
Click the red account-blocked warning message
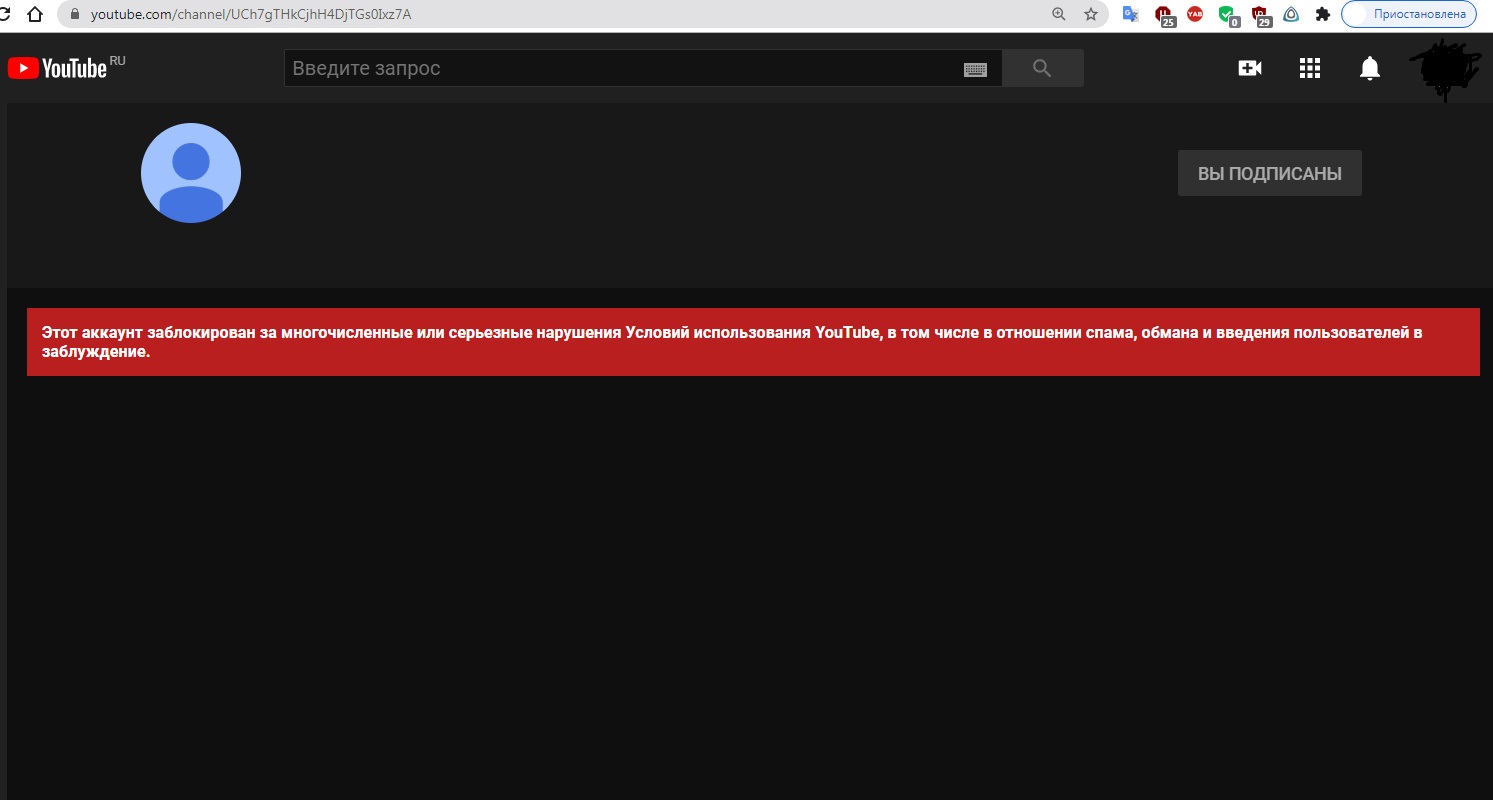tap(753, 342)
